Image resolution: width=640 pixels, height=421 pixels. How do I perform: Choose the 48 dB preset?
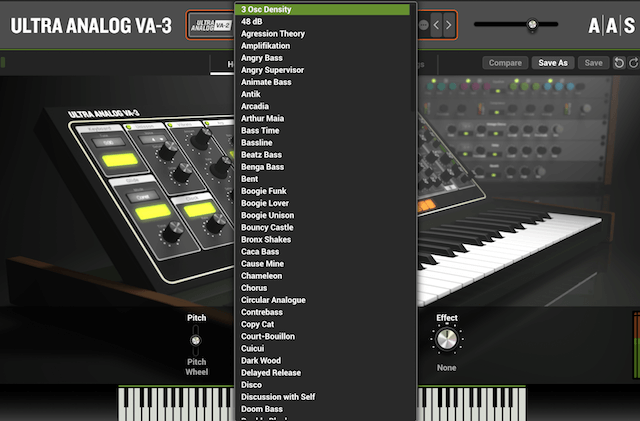(322, 22)
